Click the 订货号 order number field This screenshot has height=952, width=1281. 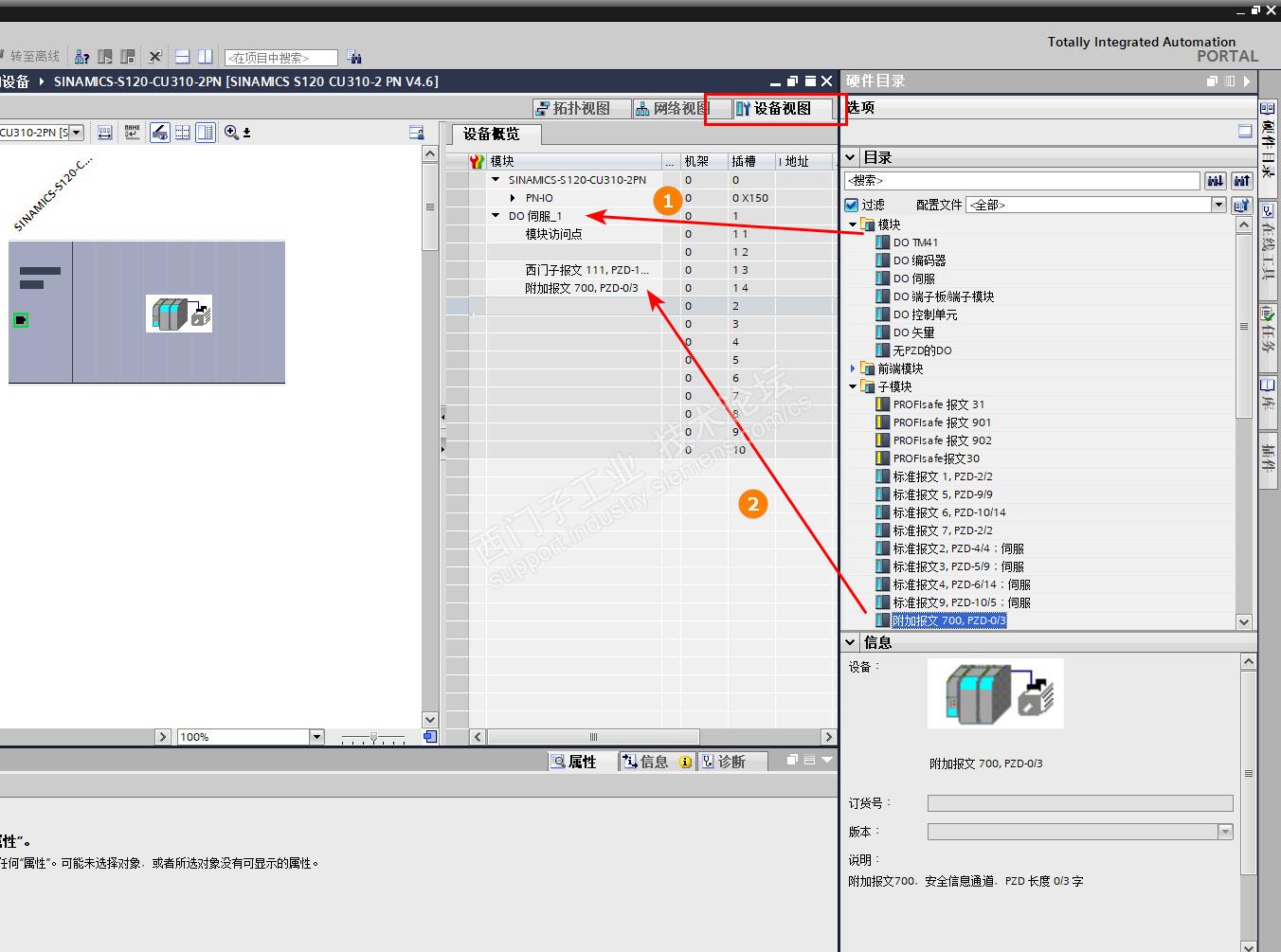point(1080,803)
